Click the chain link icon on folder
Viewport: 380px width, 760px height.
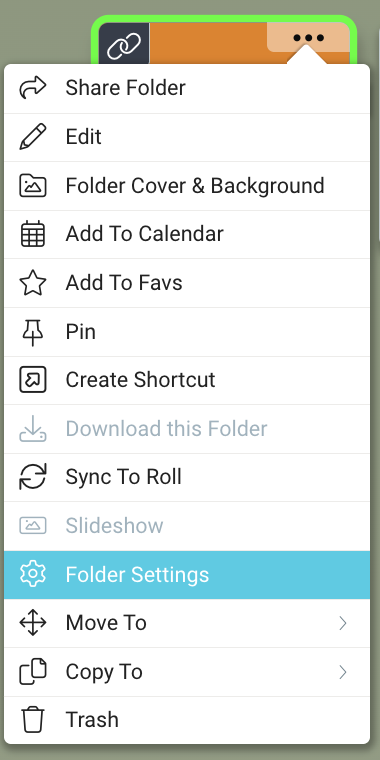[x=124, y=45]
